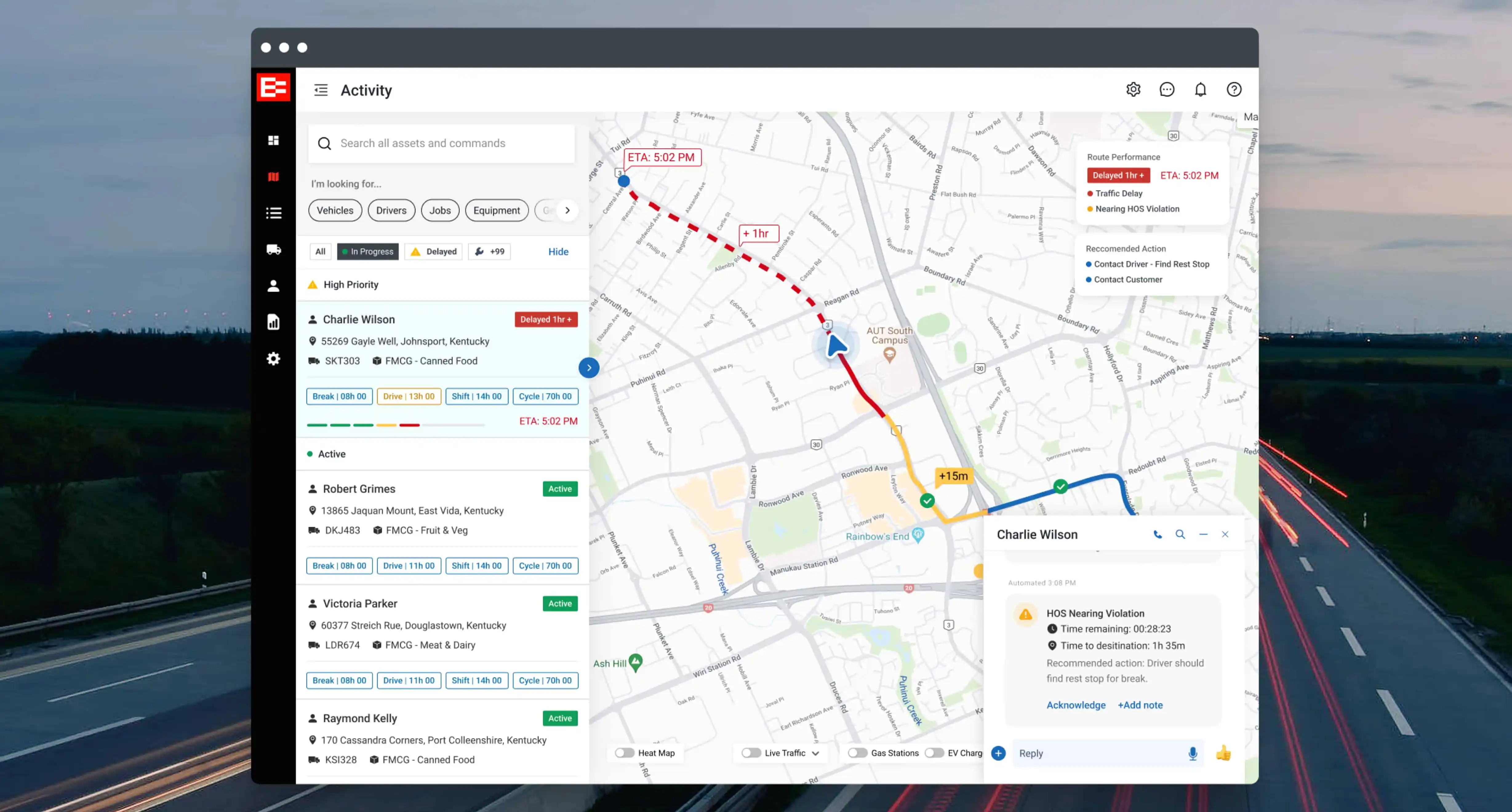Viewport: 1512px width, 812px height.
Task: Select the red map icon in sidebar
Action: click(x=274, y=177)
